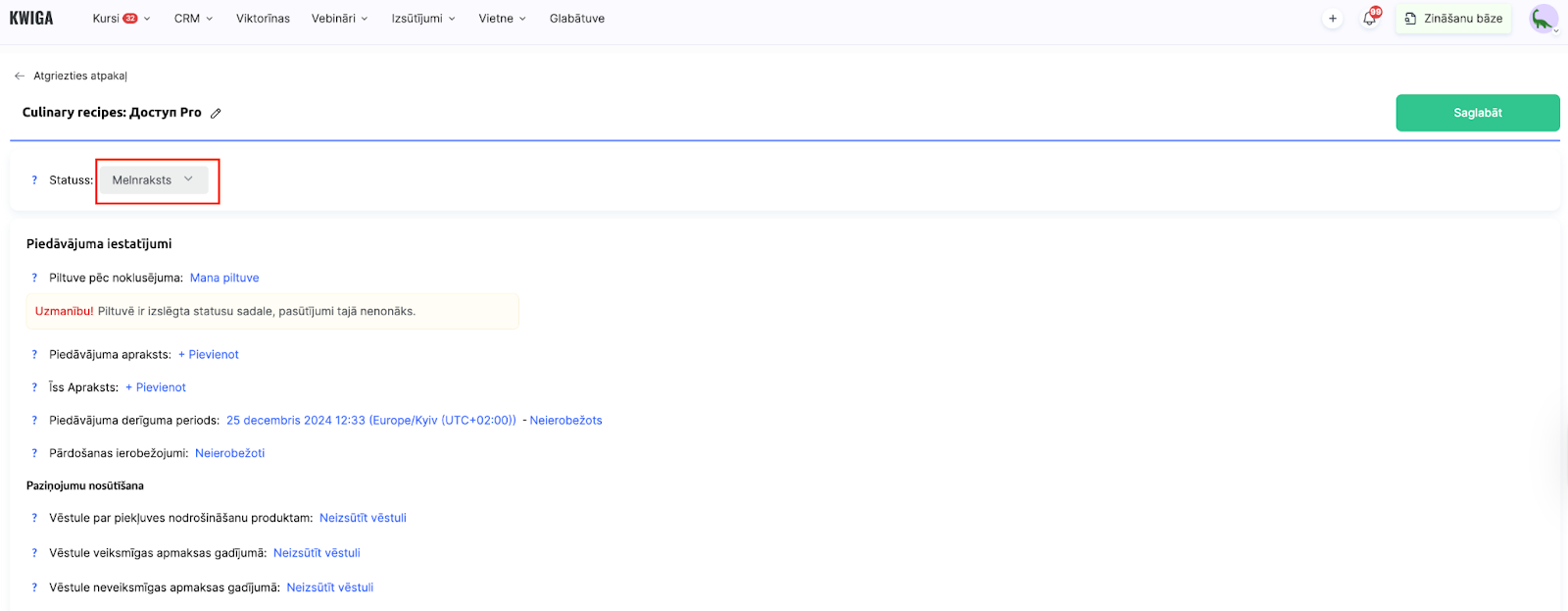Show help for Pārdošanas ierobežojumi
This screenshot has height=611, width=1568.
point(34,453)
